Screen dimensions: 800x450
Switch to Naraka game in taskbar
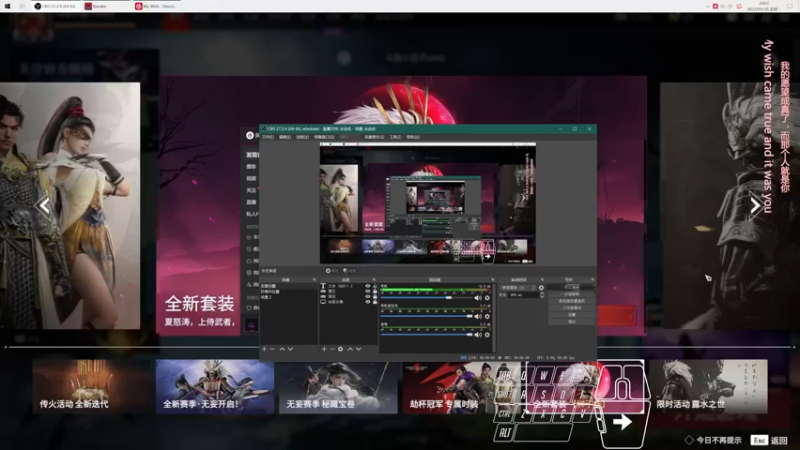point(106,6)
